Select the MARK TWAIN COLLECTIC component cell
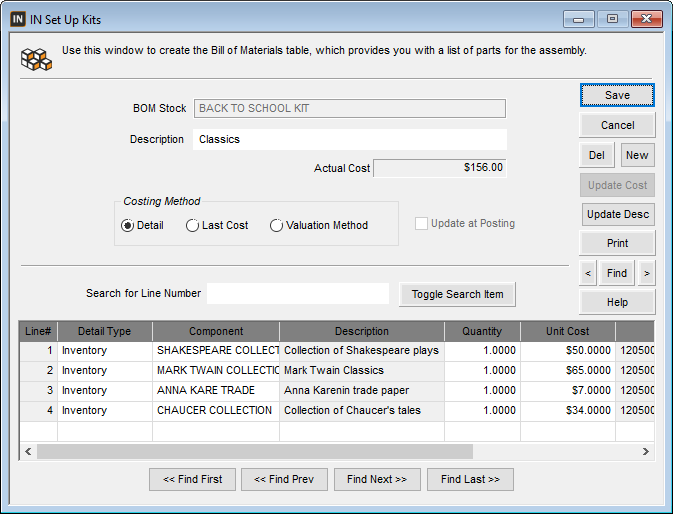The width and height of the screenshot is (673, 514). click(x=216, y=370)
